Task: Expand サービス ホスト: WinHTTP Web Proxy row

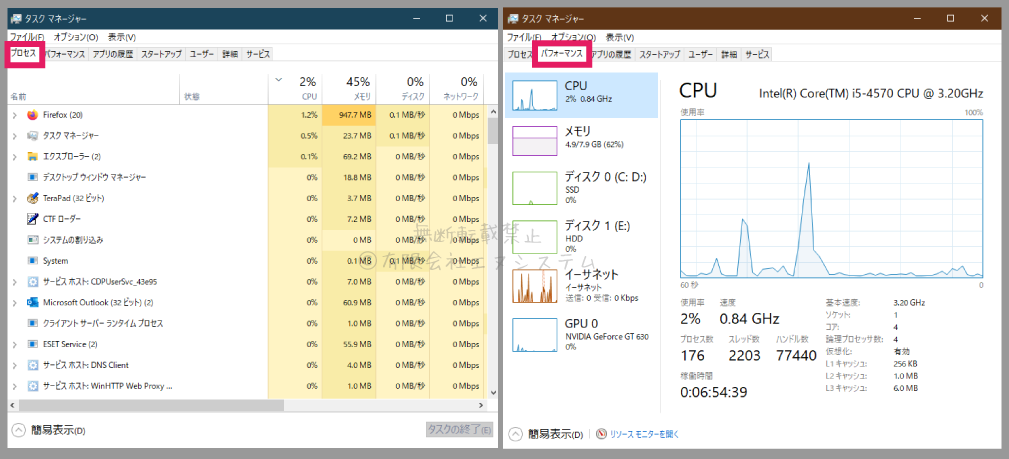Action: pyautogui.click(x=15, y=386)
